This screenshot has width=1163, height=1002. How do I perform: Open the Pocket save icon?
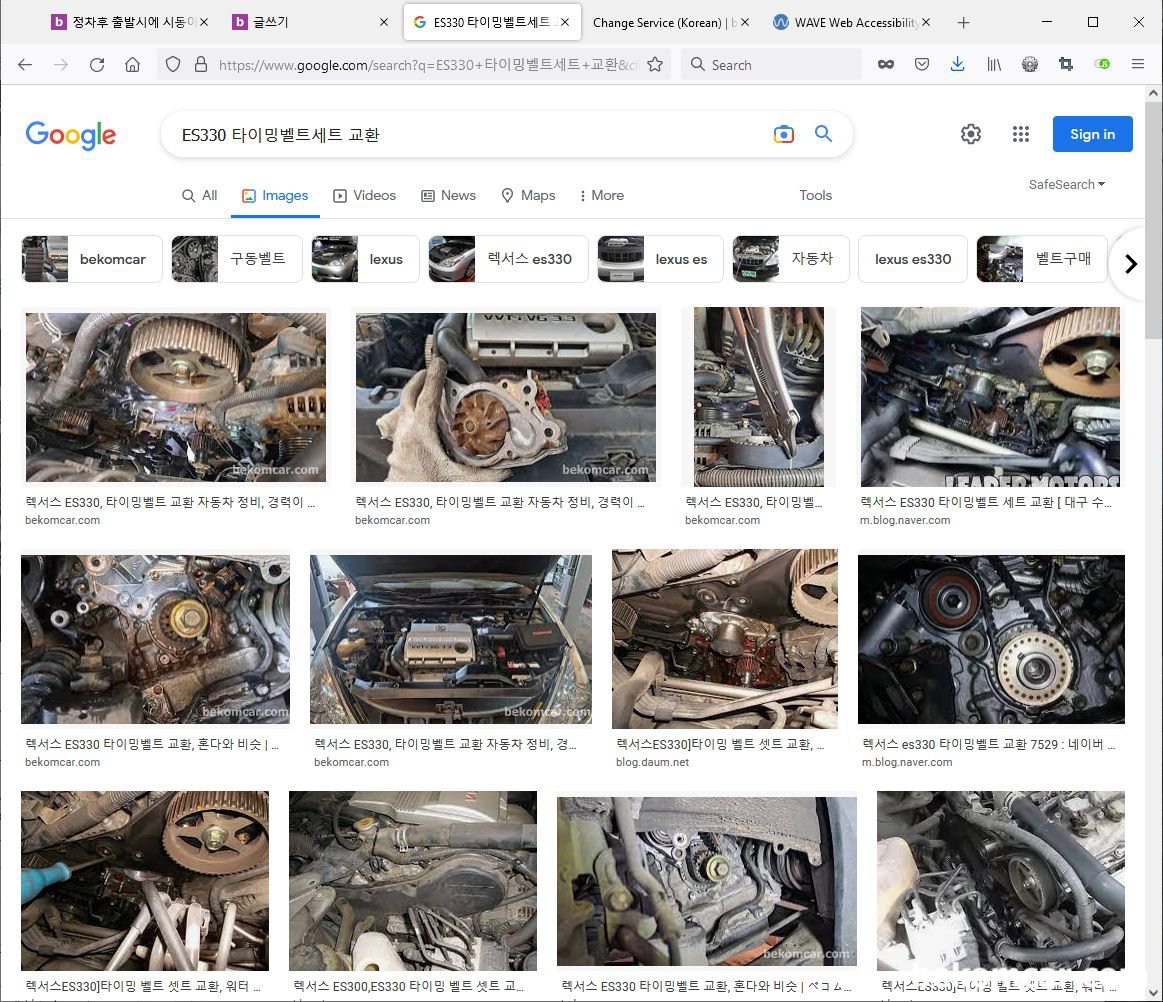(x=922, y=65)
